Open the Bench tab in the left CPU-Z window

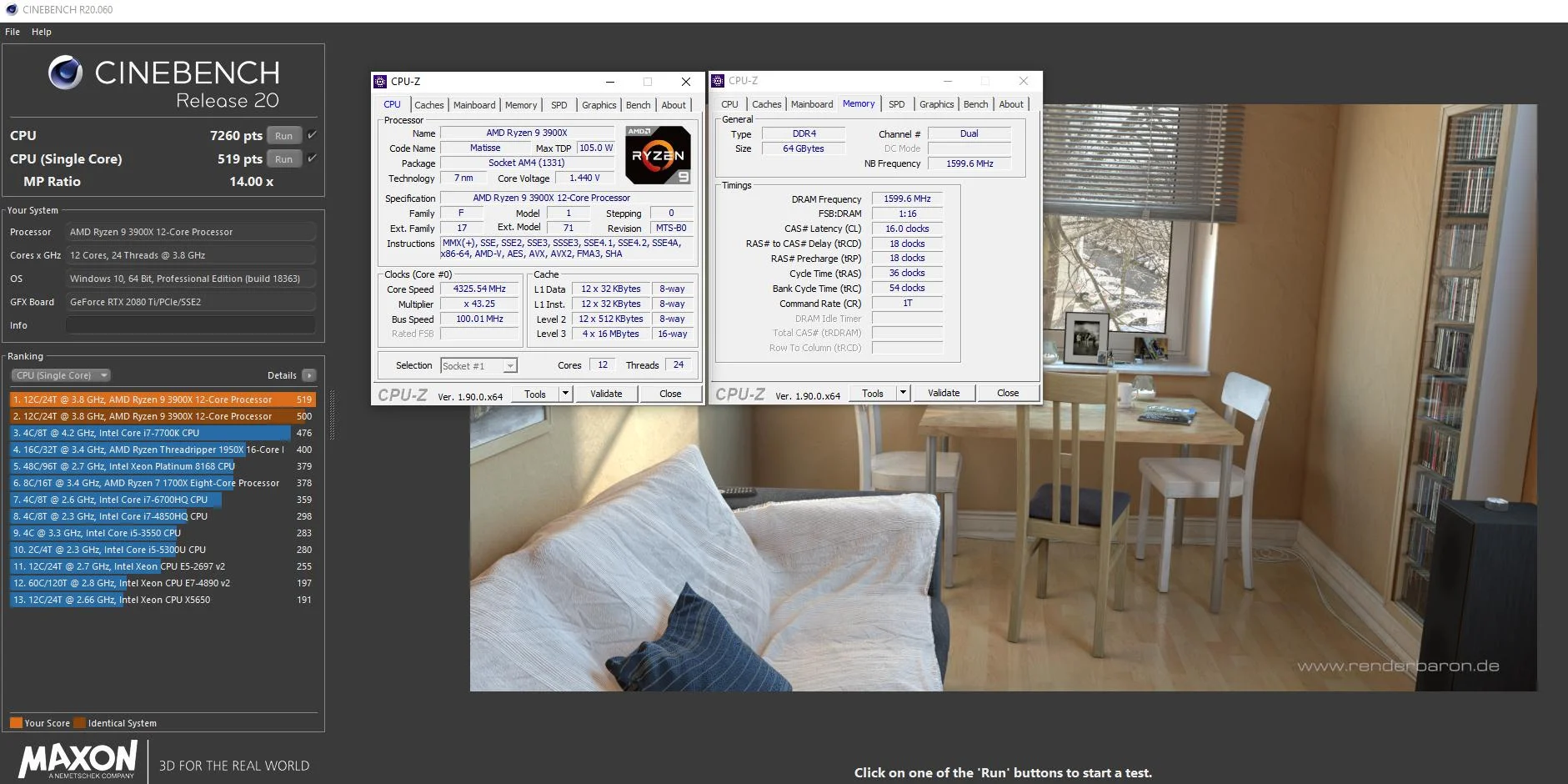[639, 105]
